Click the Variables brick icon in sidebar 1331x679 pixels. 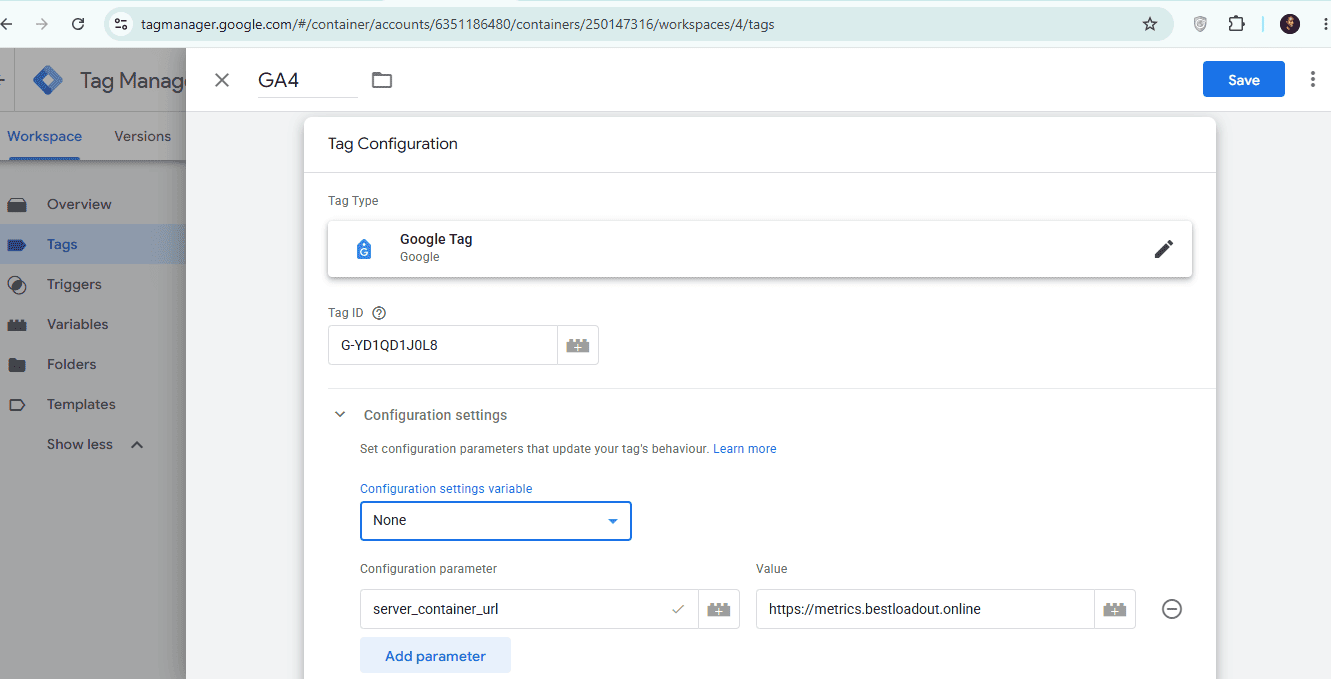pyautogui.click(x=17, y=325)
